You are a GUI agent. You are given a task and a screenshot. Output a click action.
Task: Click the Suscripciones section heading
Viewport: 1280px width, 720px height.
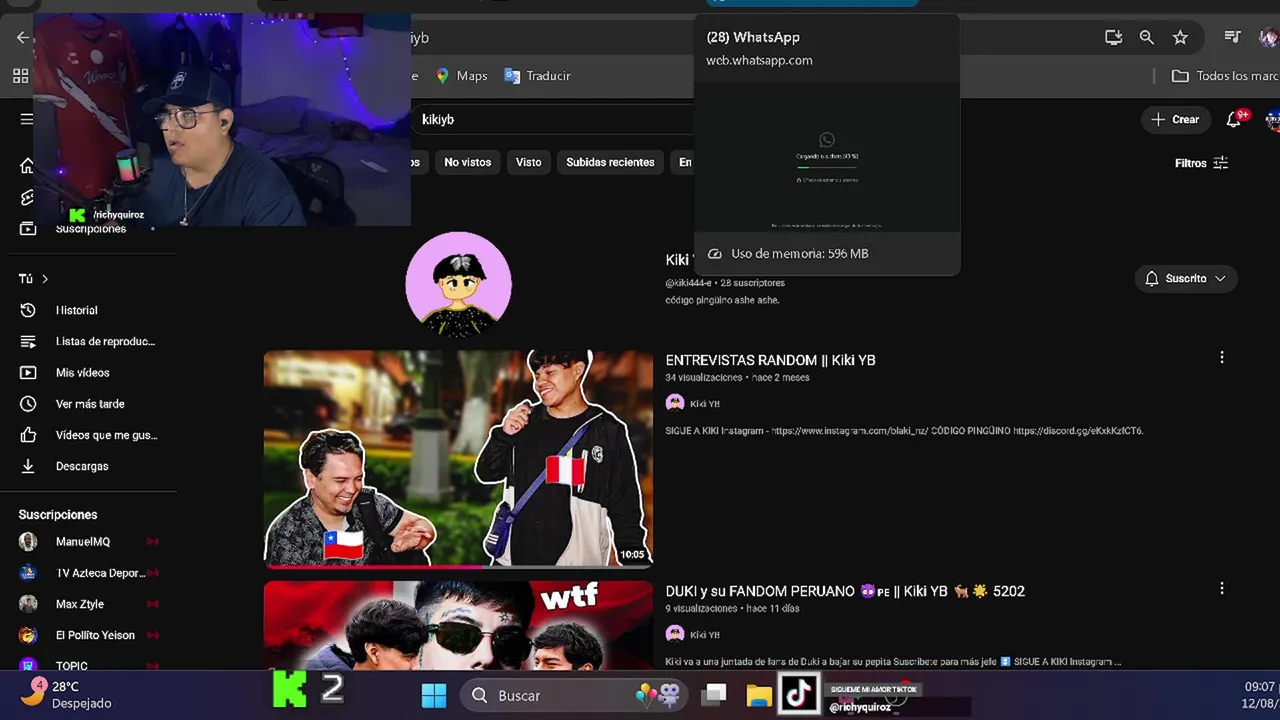click(58, 514)
